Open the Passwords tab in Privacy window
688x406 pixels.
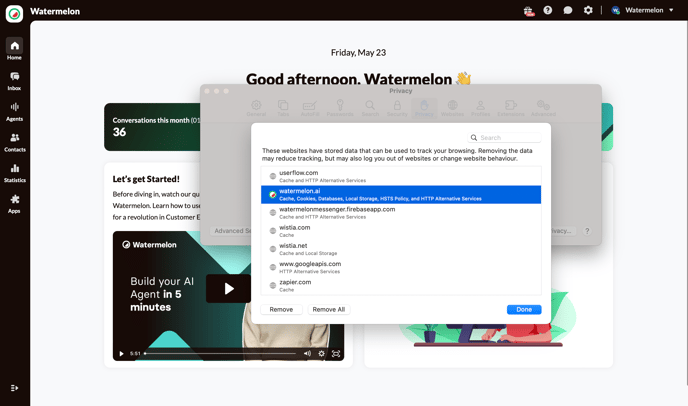click(340, 108)
